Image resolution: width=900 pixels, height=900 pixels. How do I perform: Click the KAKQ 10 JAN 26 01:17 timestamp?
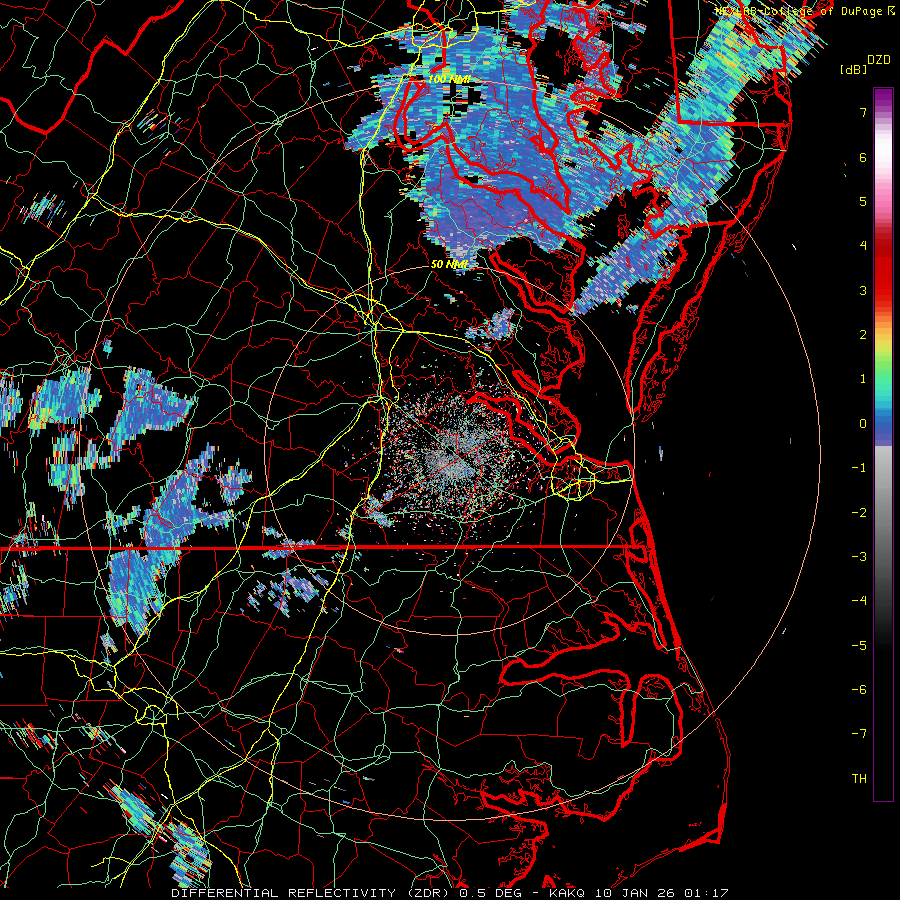click(639, 893)
